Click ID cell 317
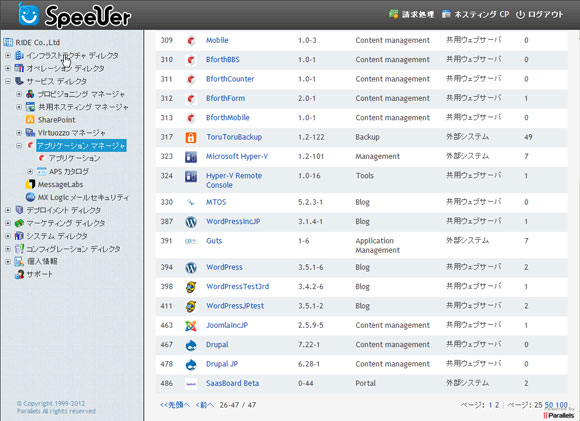The width and height of the screenshot is (580, 421). tap(166, 137)
